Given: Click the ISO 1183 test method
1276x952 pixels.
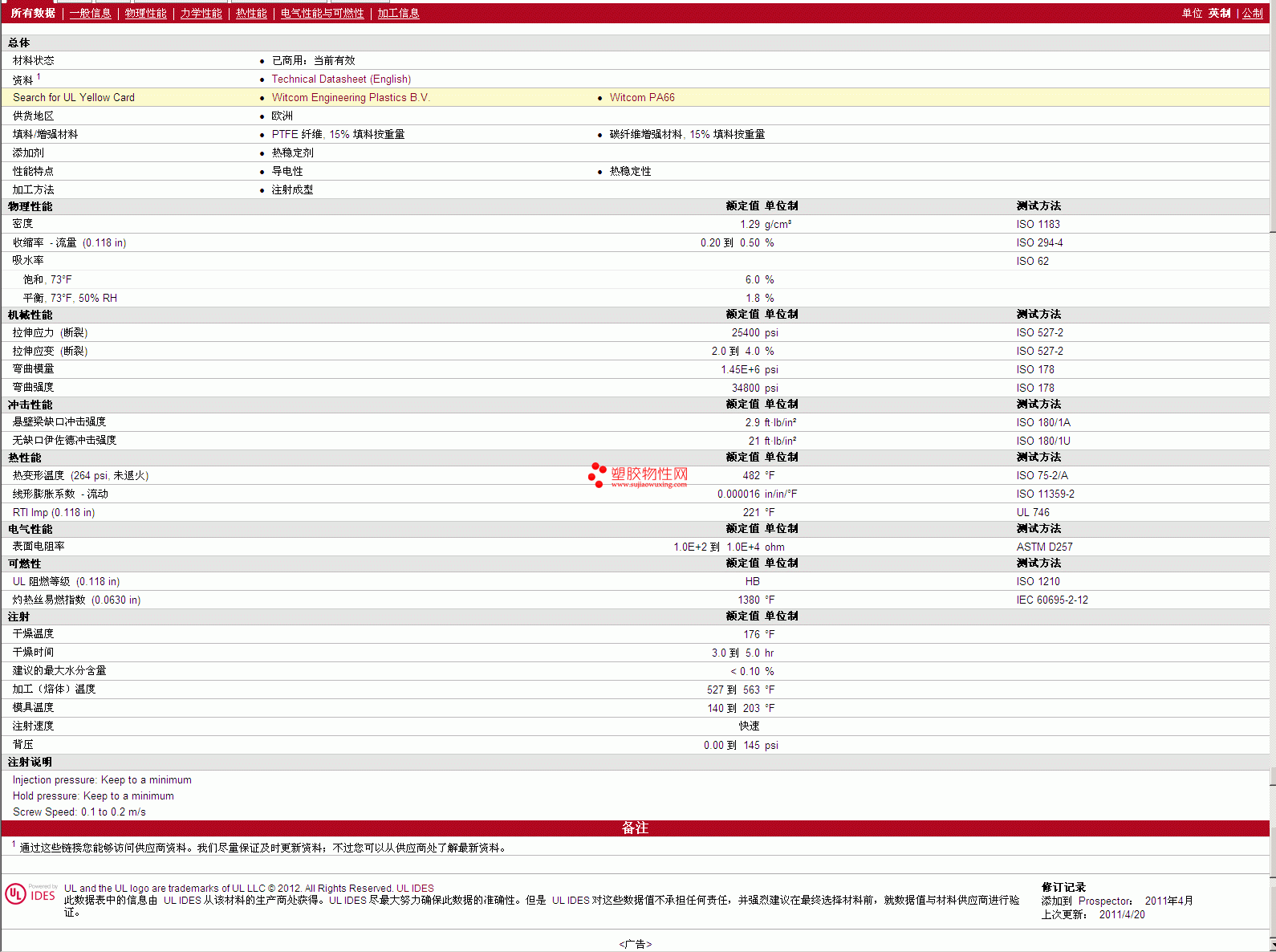Looking at the screenshot, I should point(1038,224).
